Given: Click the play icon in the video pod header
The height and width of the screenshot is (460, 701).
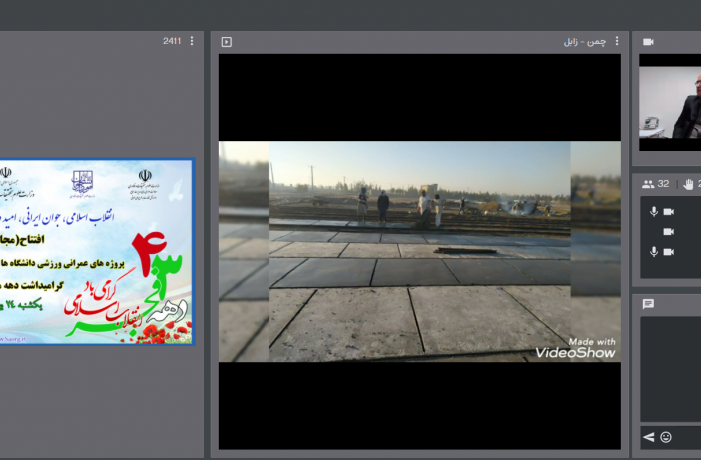Looking at the screenshot, I should click(227, 42).
